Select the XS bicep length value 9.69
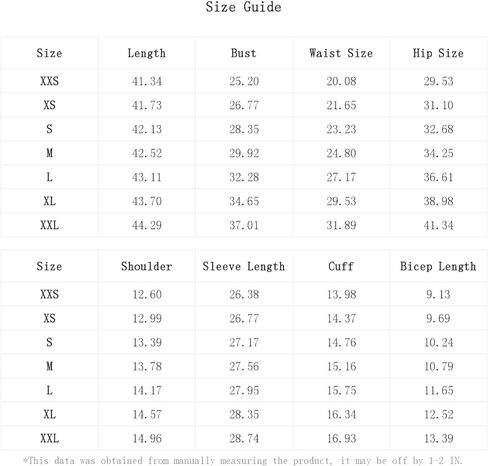Image resolution: width=488 pixels, height=466 pixels. pos(438,318)
